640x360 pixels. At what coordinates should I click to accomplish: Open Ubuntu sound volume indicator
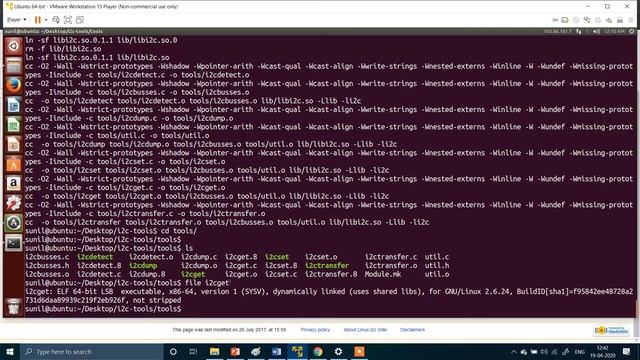[x=596, y=31]
